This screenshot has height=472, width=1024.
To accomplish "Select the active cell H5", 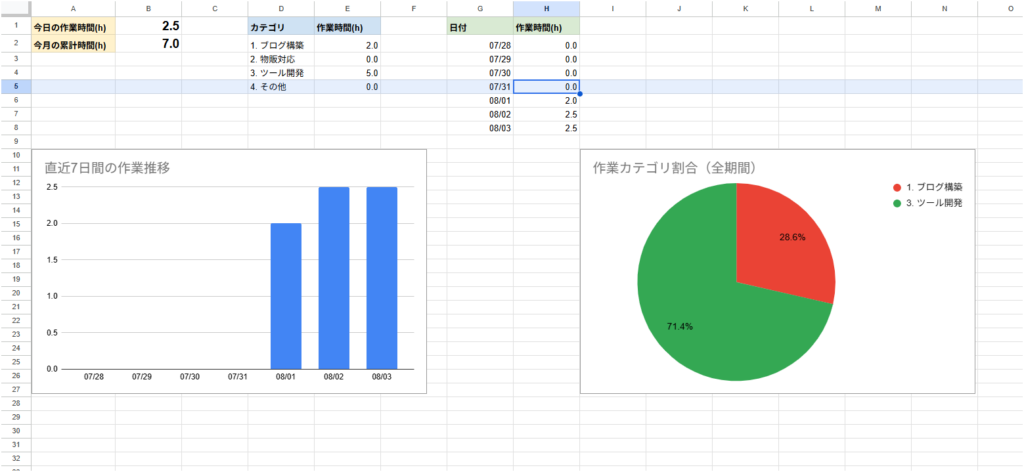I will tap(546, 87).
